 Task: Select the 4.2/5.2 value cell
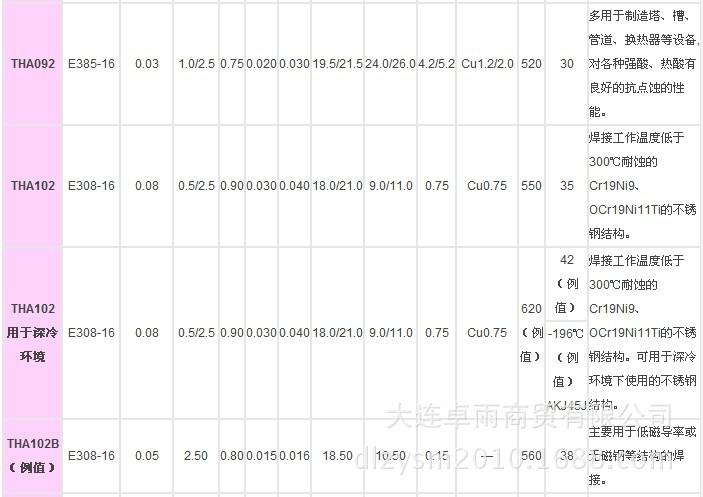coord(437,63)
